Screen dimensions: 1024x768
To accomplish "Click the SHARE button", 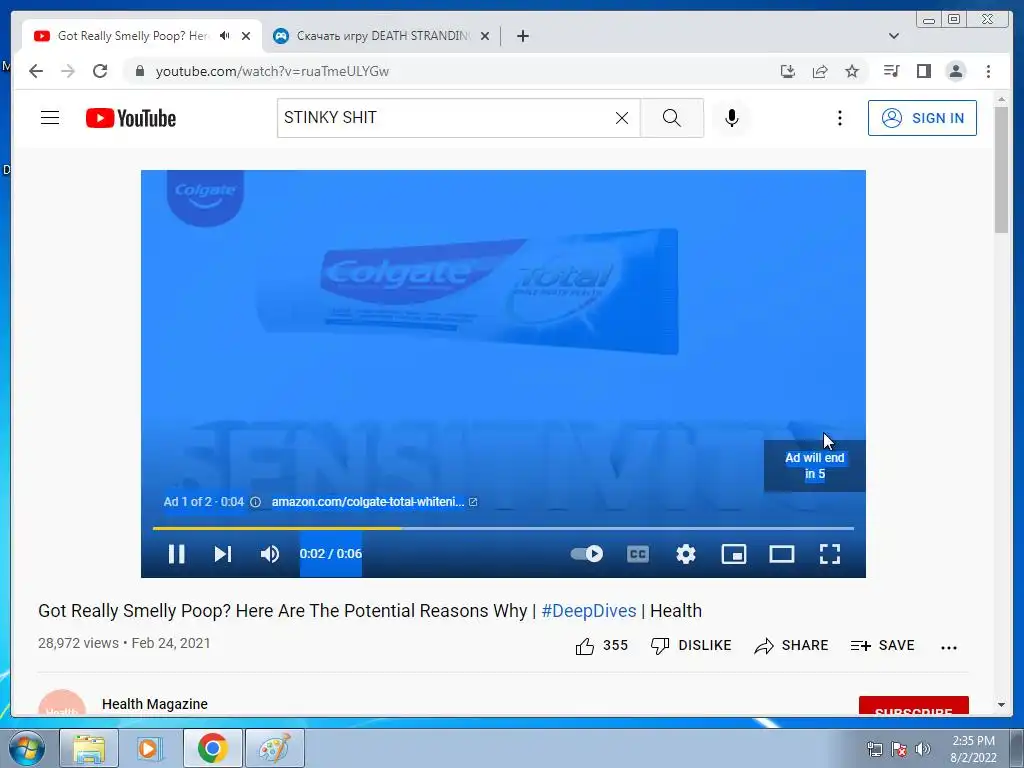I will click(x=791, y=646).
